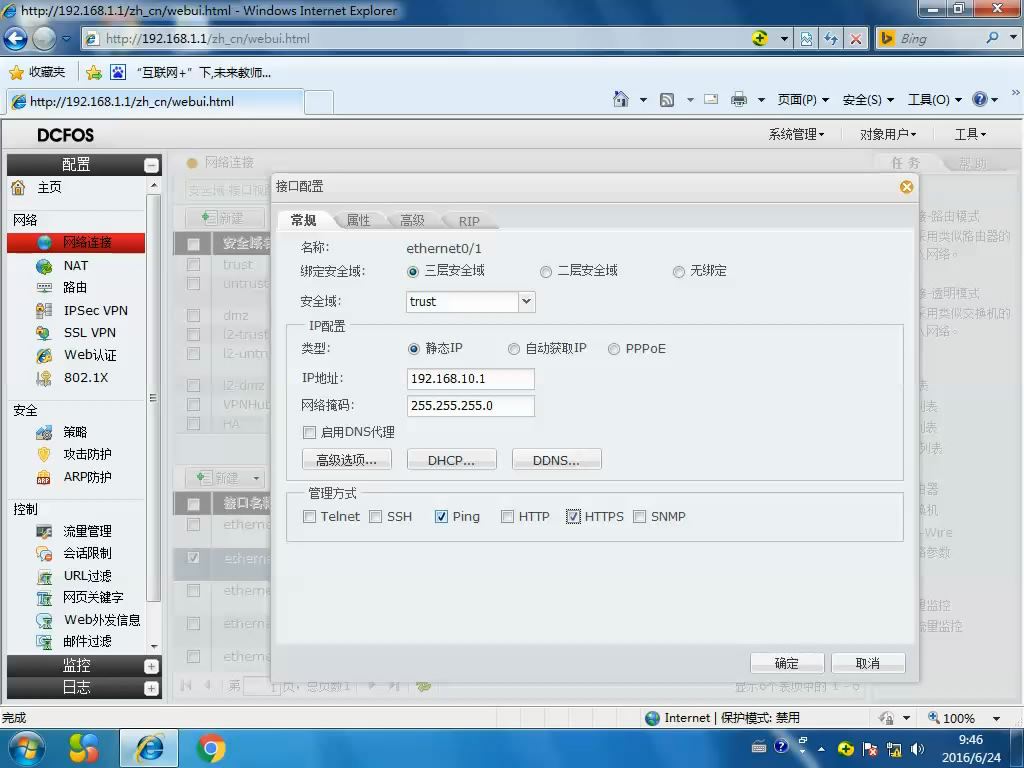Expand the 日志 sidebar section
The width and height of the screenshot is (1024, 768).
point(152,688)
